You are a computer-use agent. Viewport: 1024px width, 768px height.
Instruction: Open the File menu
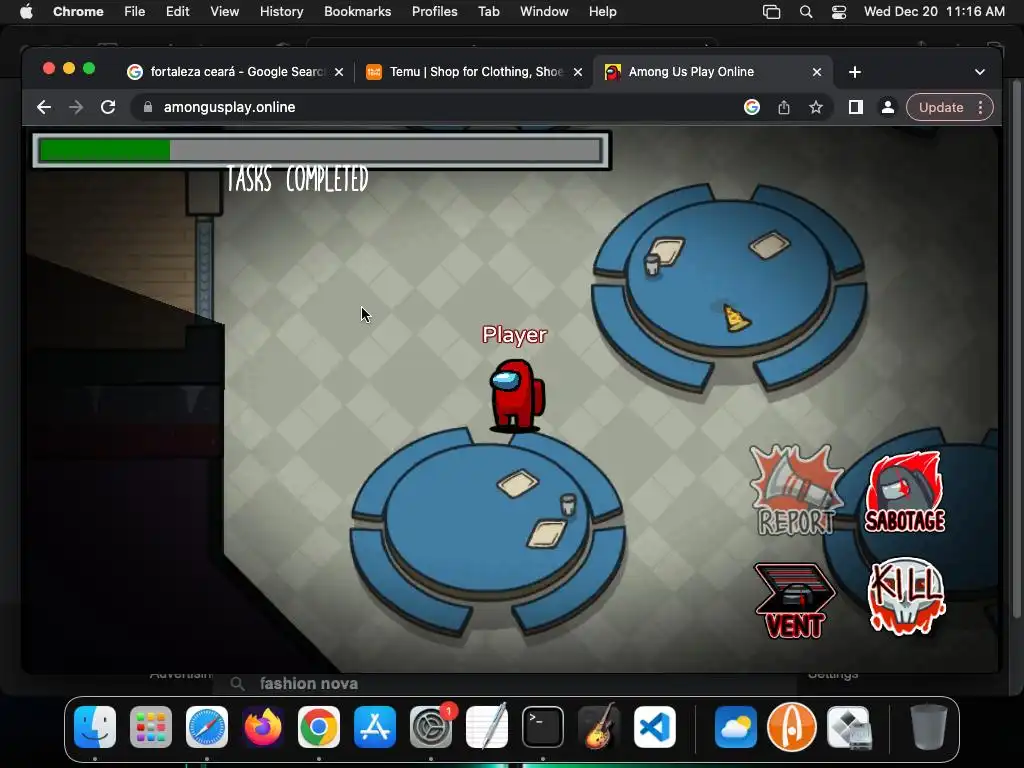135,11
